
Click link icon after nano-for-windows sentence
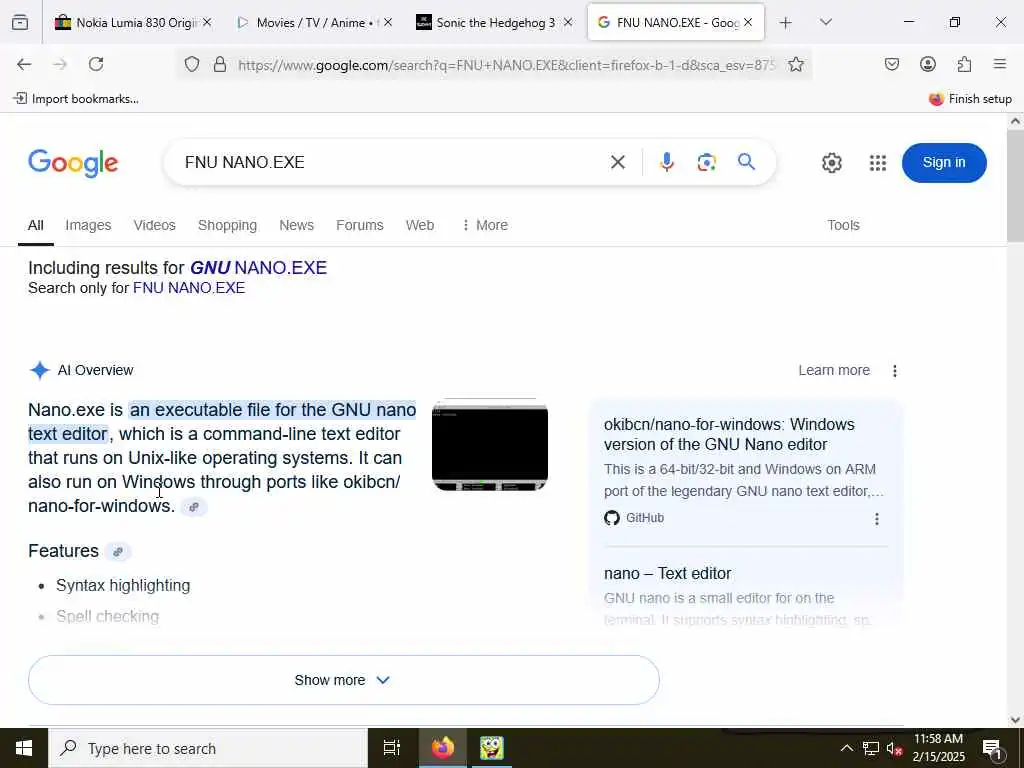coord(194,507)
